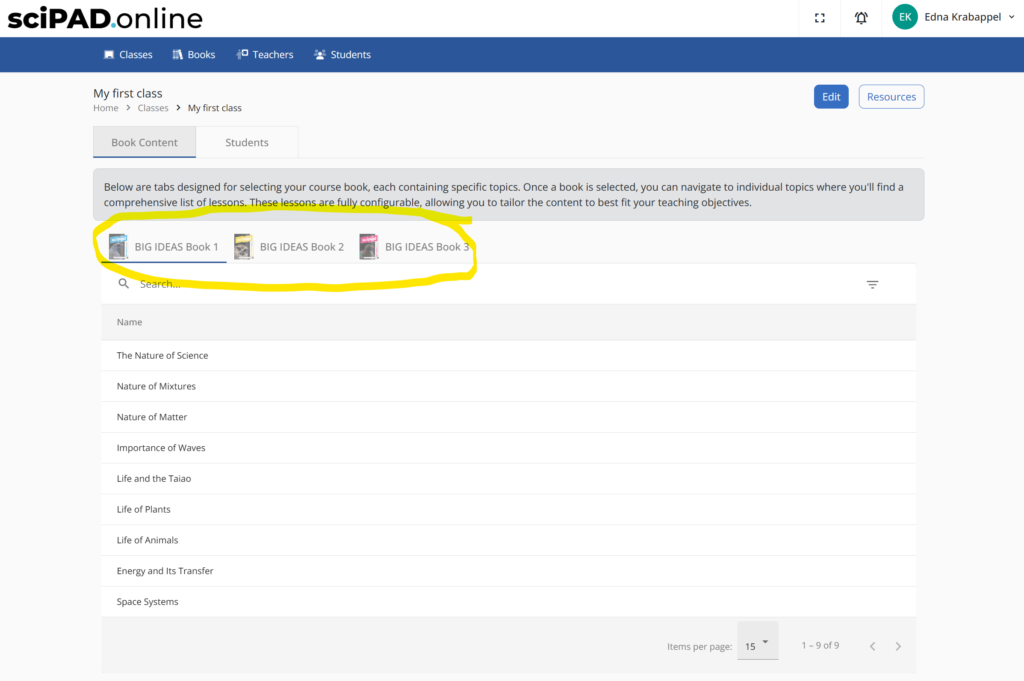
Task: Click the search magnifier icon
Action: [x=123, y=283]
